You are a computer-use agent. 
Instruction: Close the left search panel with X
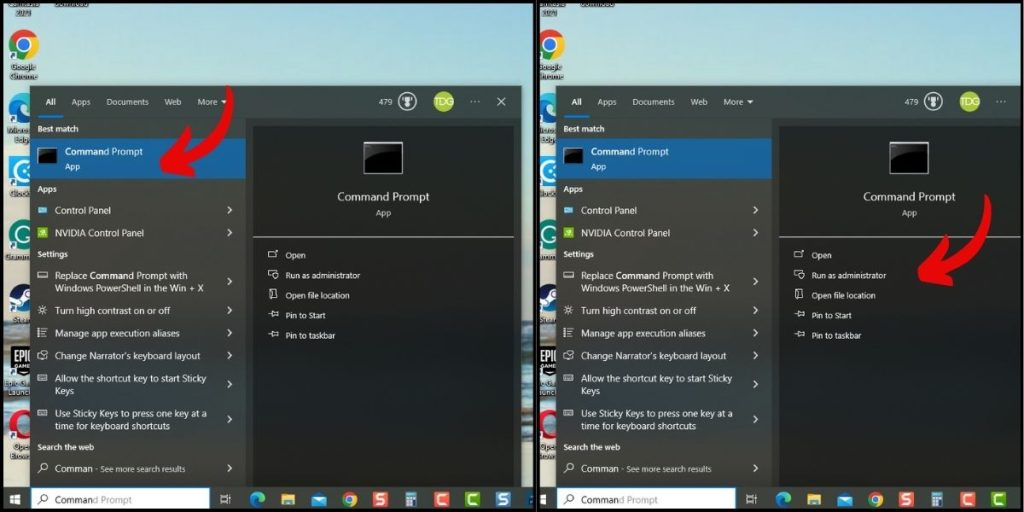[x=501, y=102]
